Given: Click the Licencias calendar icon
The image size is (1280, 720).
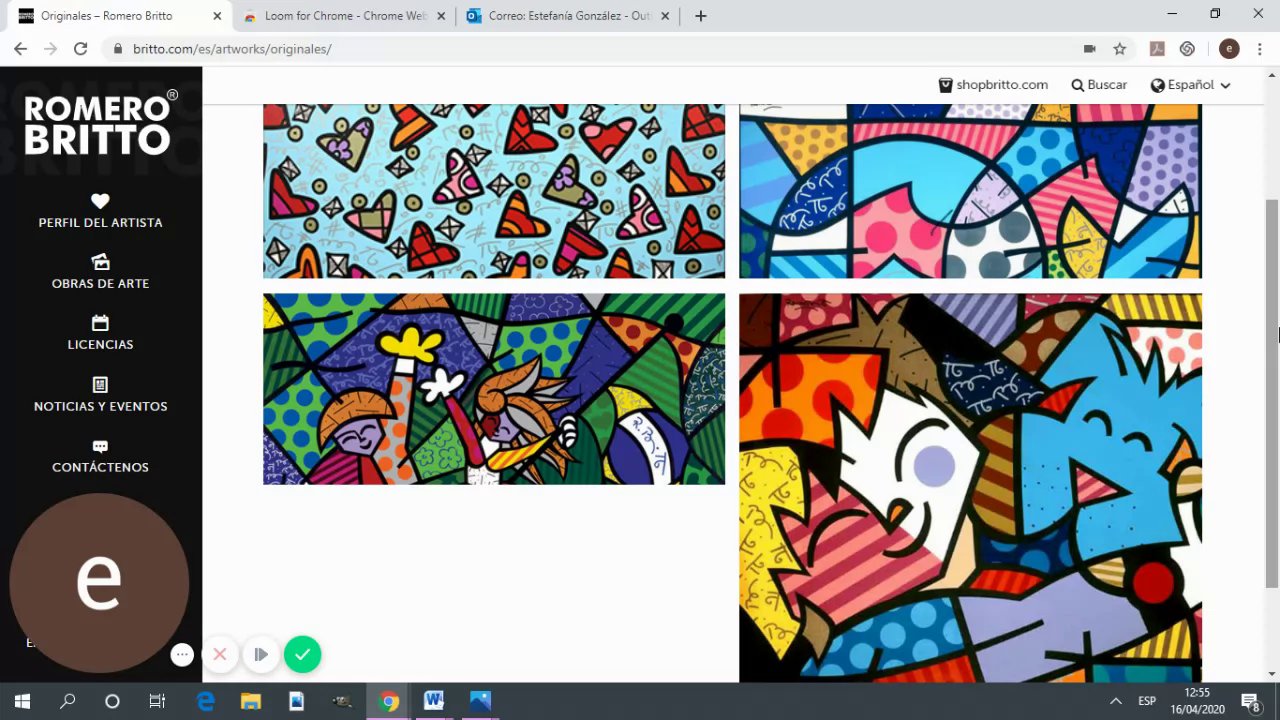Looking at the screenshot, I should click(100, 323).
